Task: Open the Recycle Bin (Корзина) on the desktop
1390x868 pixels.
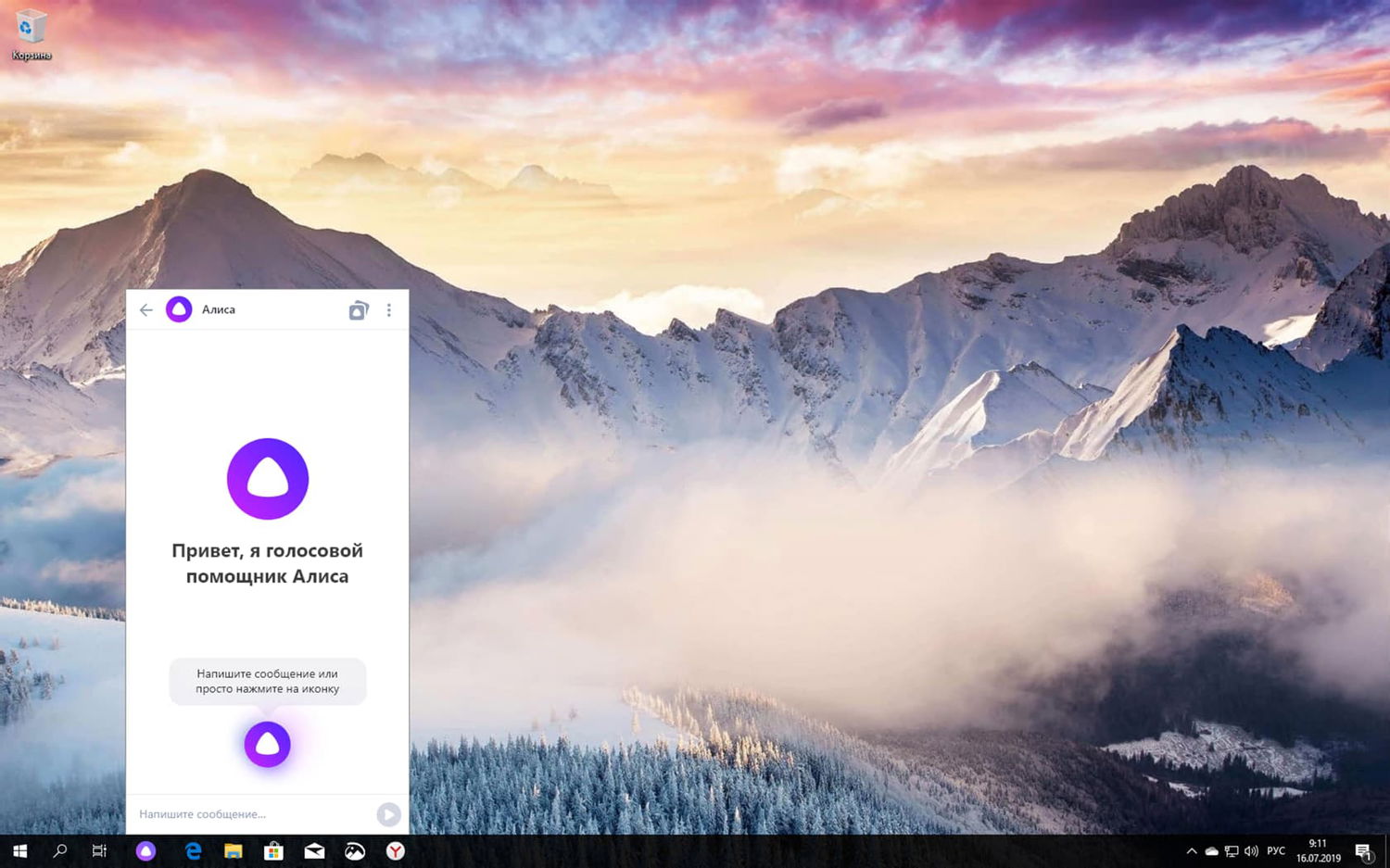Action: pos(29,28)
